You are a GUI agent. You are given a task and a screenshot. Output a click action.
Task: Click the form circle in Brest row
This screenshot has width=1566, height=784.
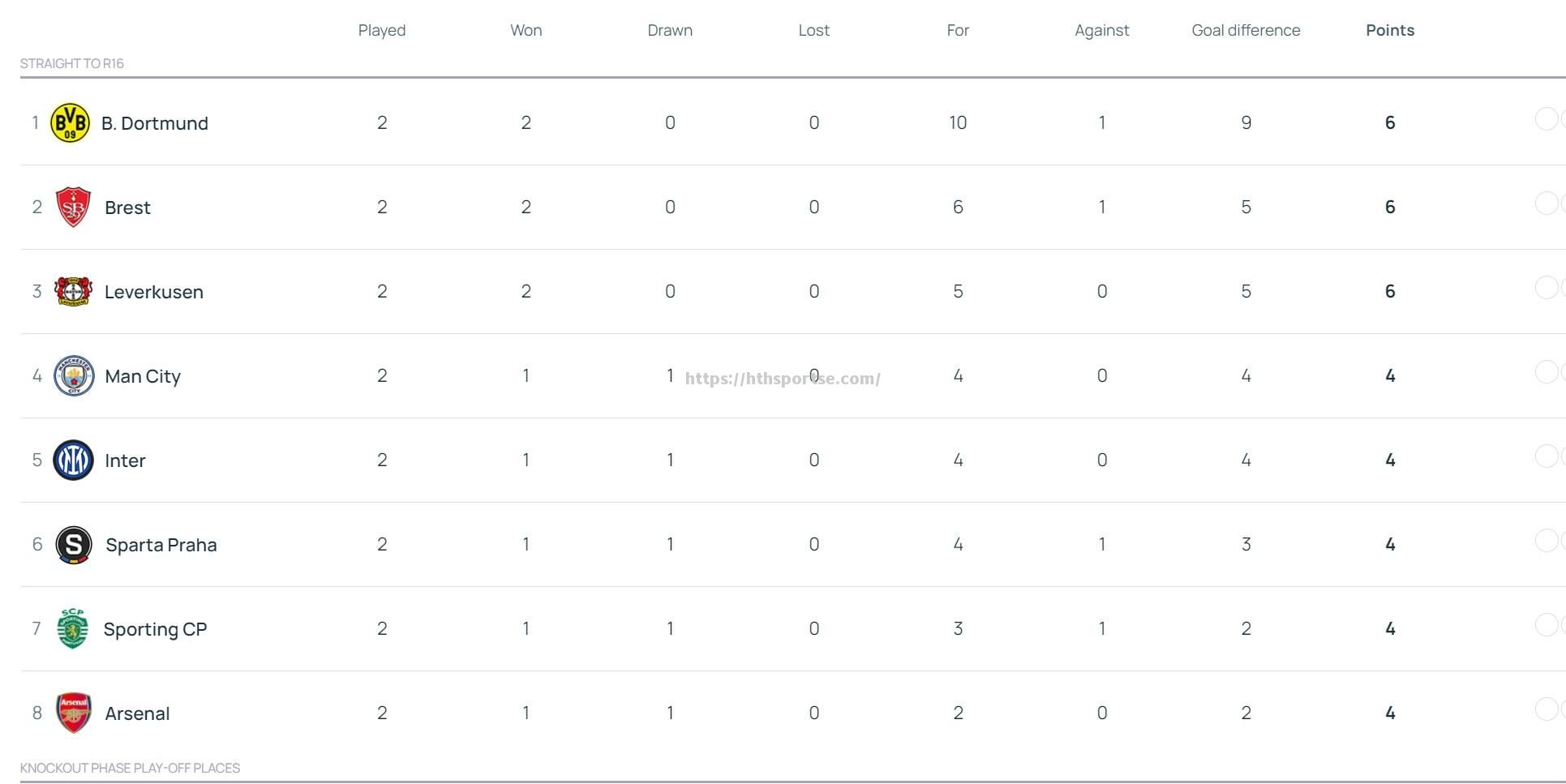pyautogui.click(x=1547, y=203)
